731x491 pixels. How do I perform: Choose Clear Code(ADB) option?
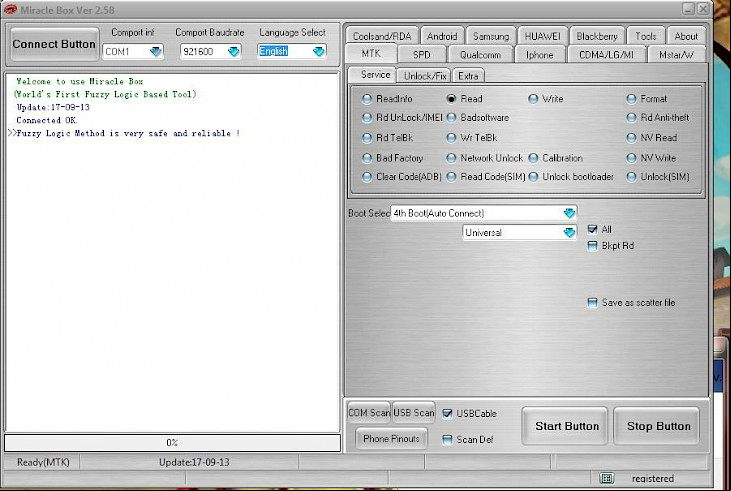point(402,177)
